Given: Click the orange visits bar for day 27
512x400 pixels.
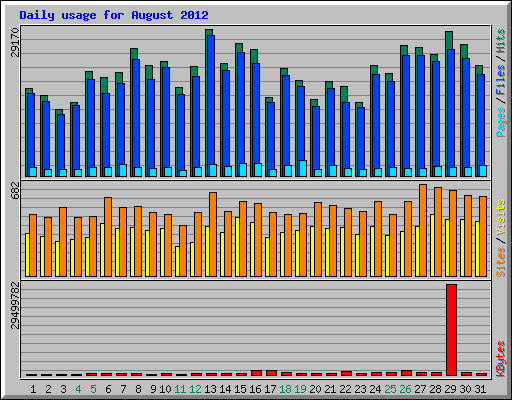Looking at the screenshot, I should click(x=423, y=230).
